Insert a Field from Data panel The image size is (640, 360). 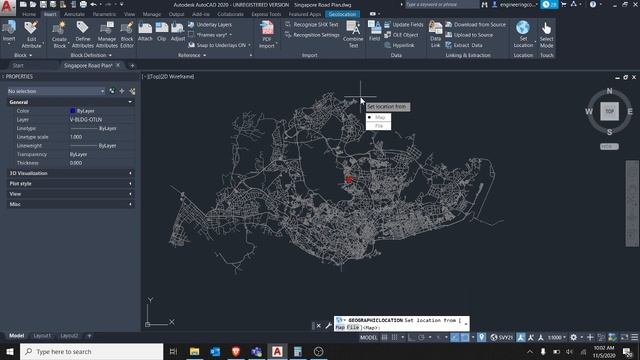[x=374, y=31]
